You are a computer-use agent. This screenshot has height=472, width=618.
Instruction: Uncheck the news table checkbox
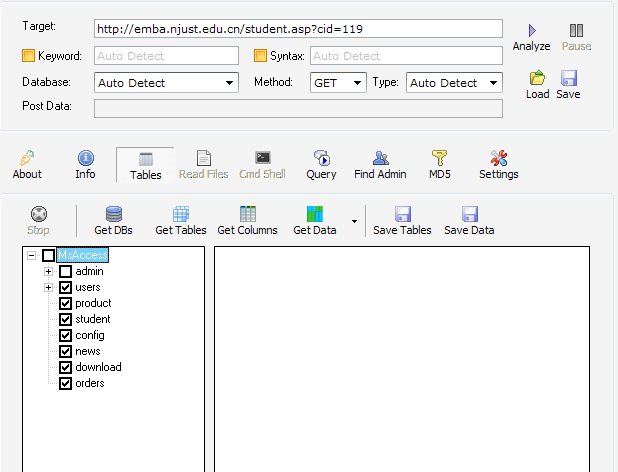point(65,351)
